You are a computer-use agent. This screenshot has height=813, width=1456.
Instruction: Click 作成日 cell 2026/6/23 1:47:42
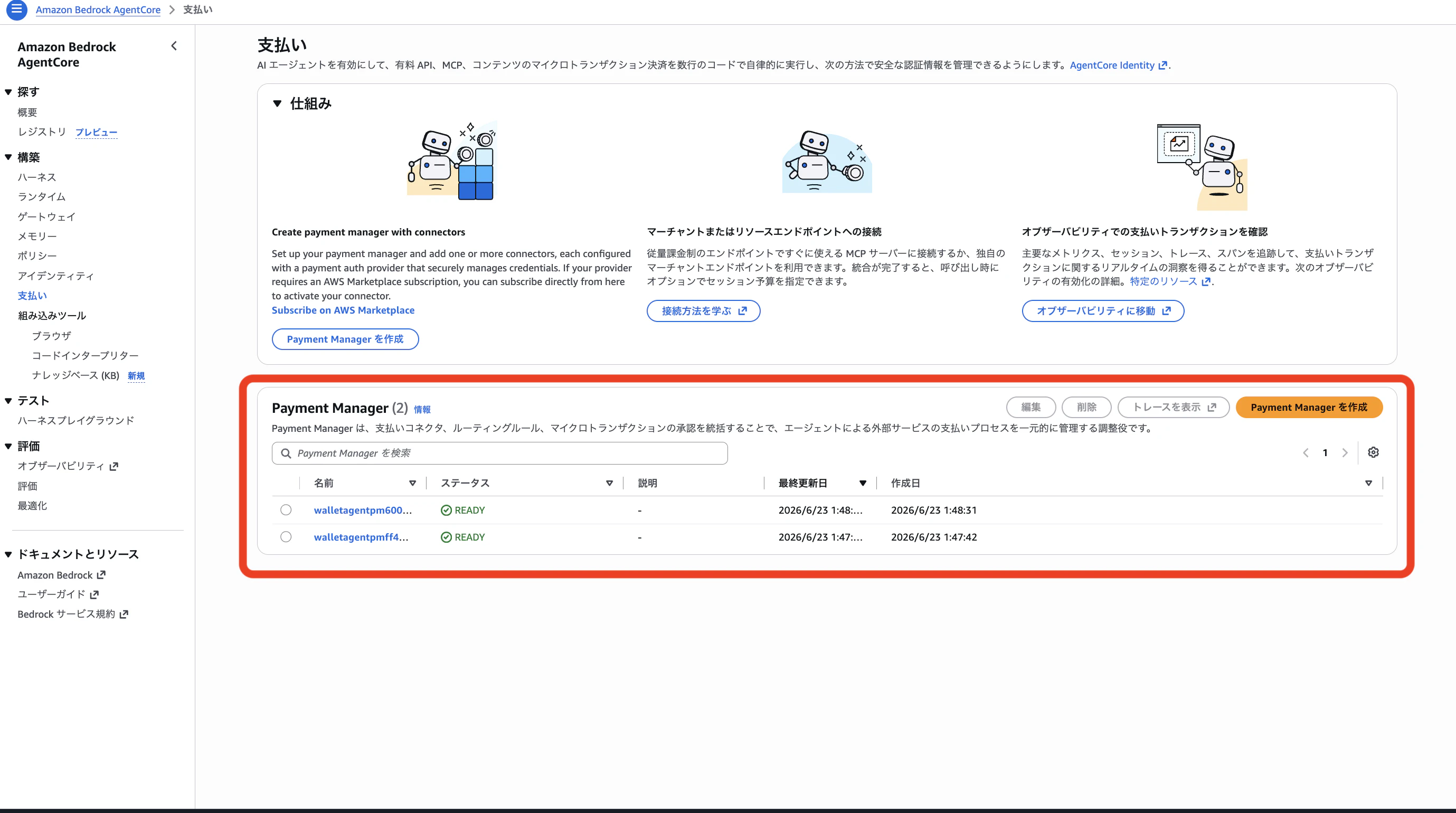click(934, 537)
